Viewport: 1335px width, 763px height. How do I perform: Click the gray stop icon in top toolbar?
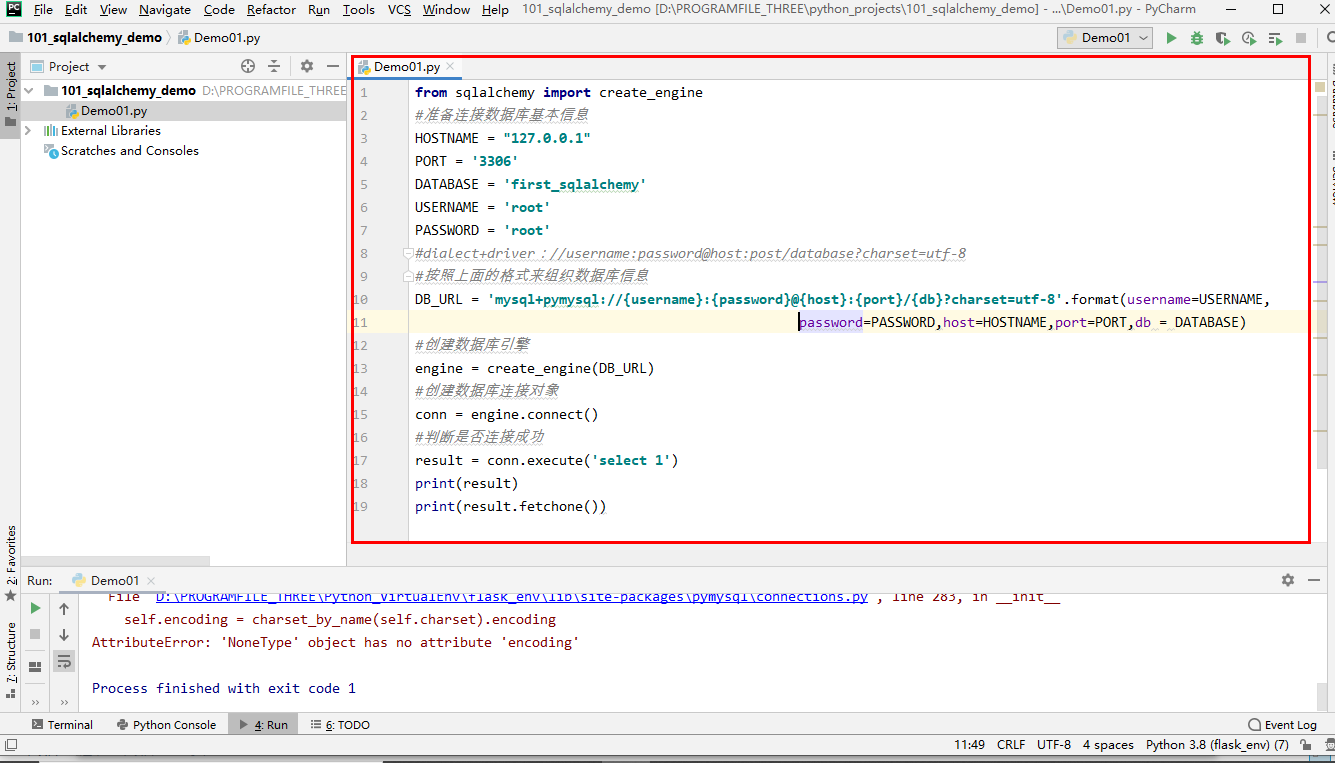point(1301,38)
